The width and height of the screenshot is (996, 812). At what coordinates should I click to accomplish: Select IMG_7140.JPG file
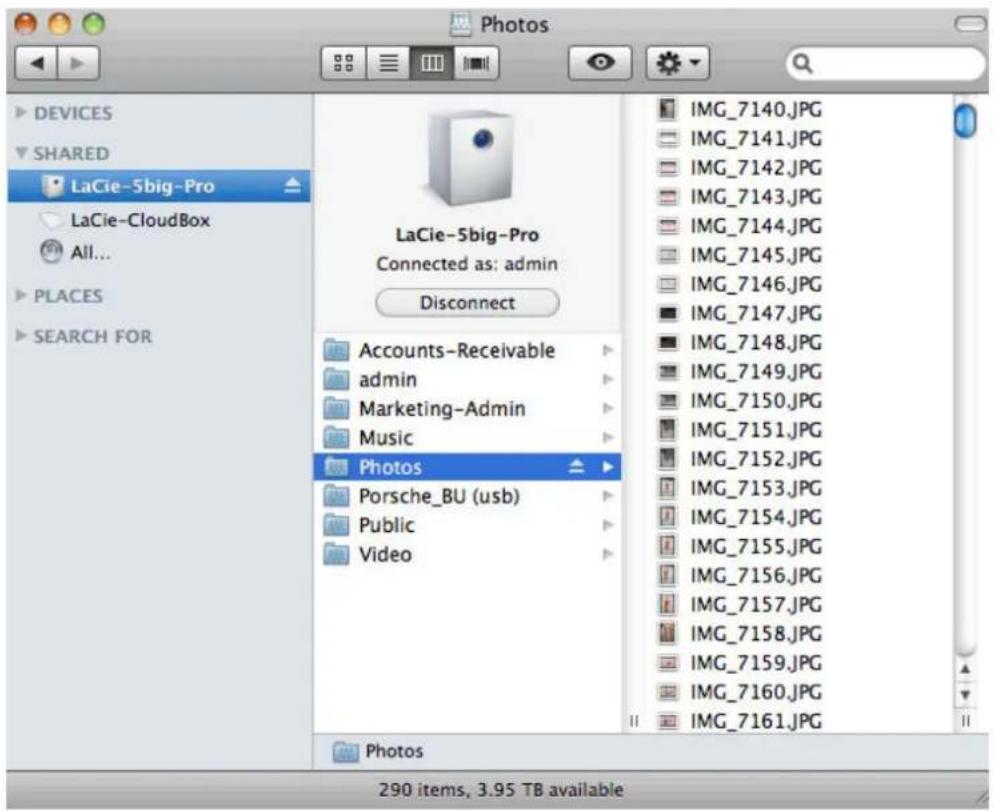[756, 109]
